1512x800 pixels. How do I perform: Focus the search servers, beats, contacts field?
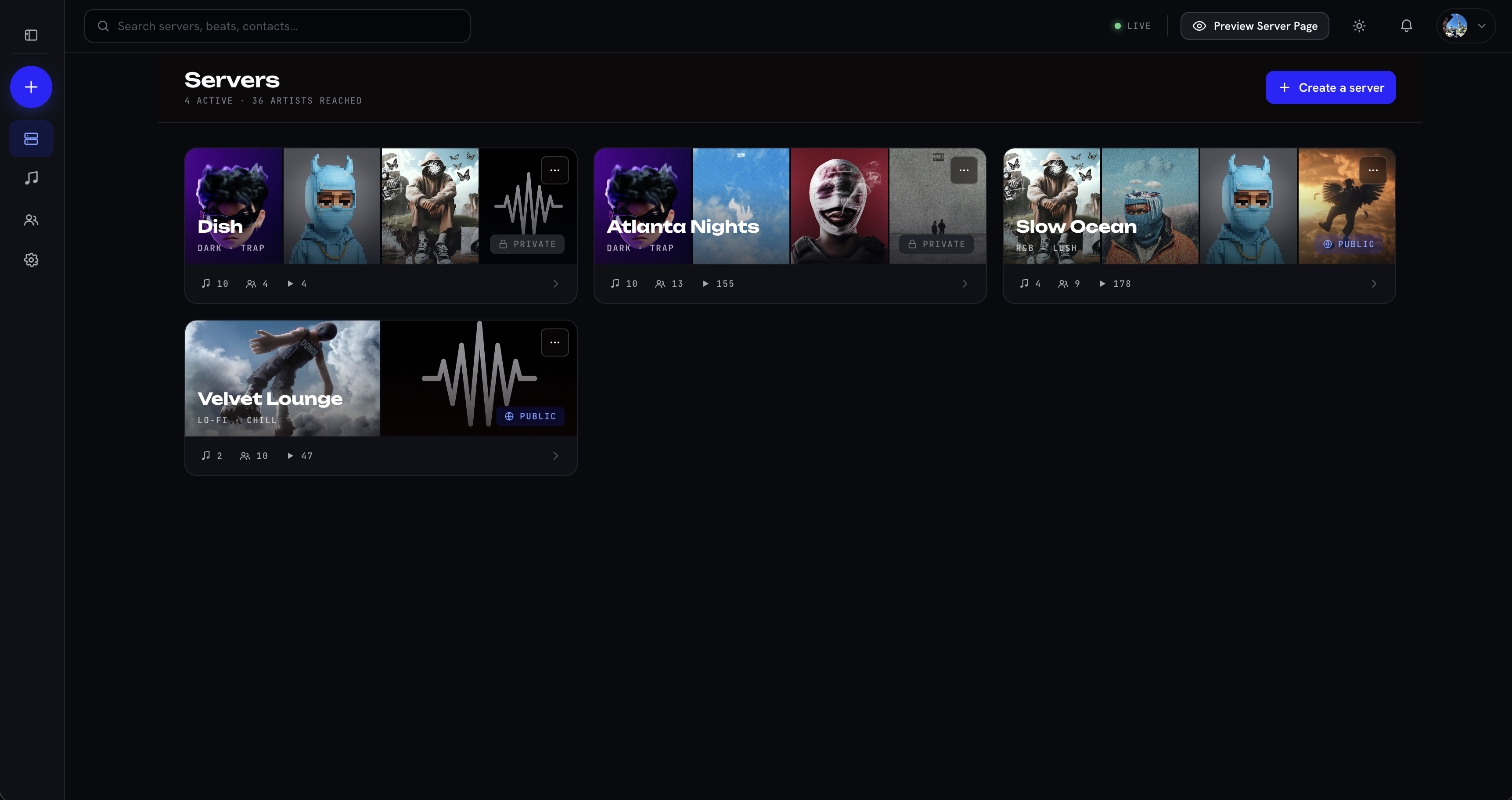[x=277, y=26]
